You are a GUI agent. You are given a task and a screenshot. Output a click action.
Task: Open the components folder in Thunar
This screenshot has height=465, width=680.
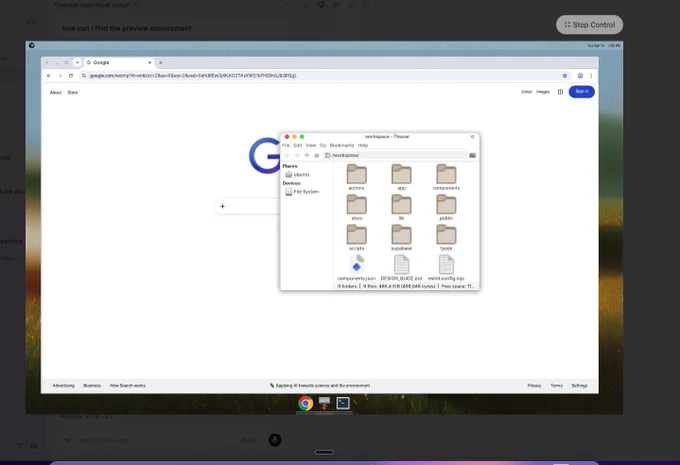tap(446, 177)
